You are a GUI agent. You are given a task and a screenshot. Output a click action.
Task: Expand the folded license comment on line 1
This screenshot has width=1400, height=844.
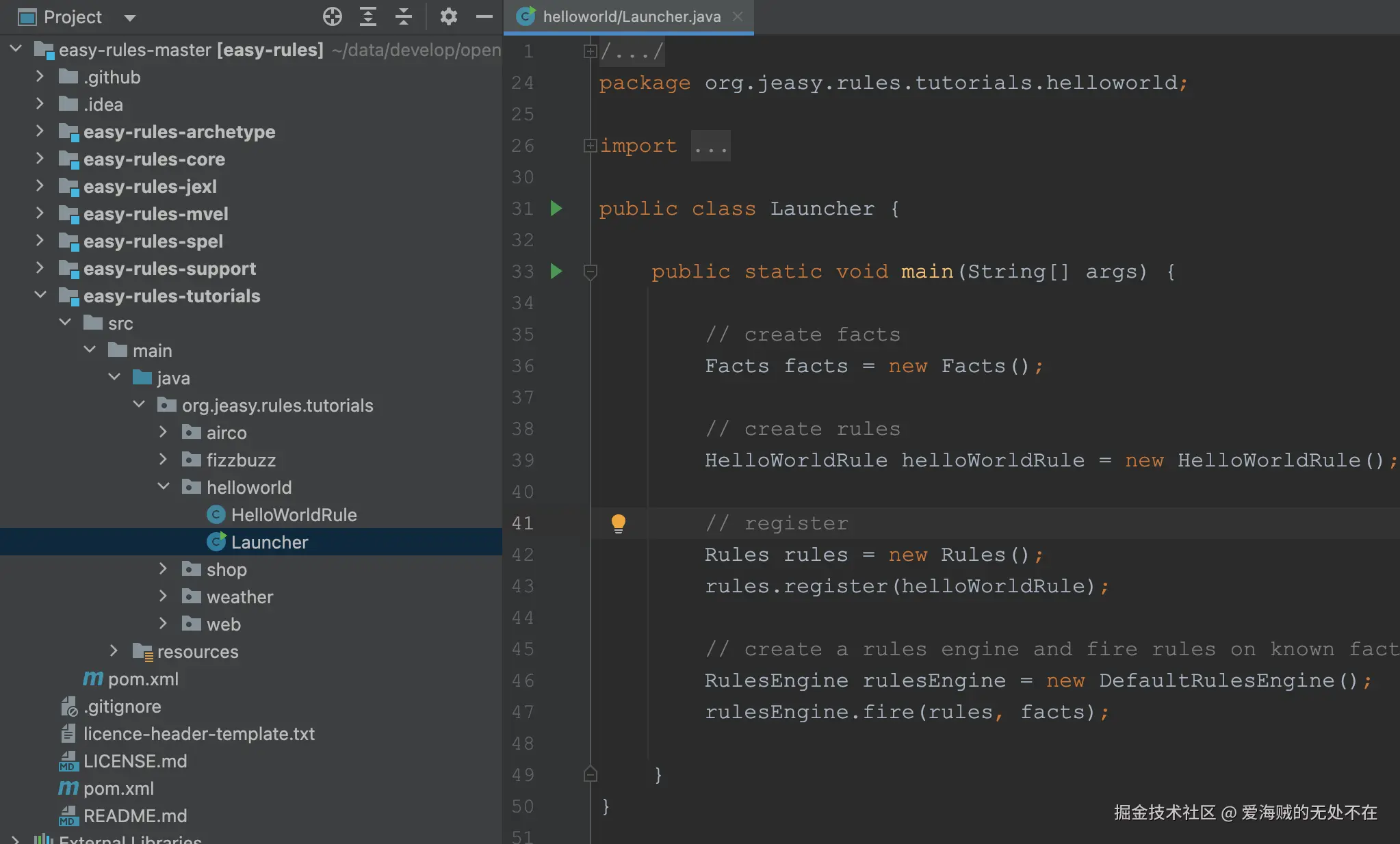tap(590, 51)
